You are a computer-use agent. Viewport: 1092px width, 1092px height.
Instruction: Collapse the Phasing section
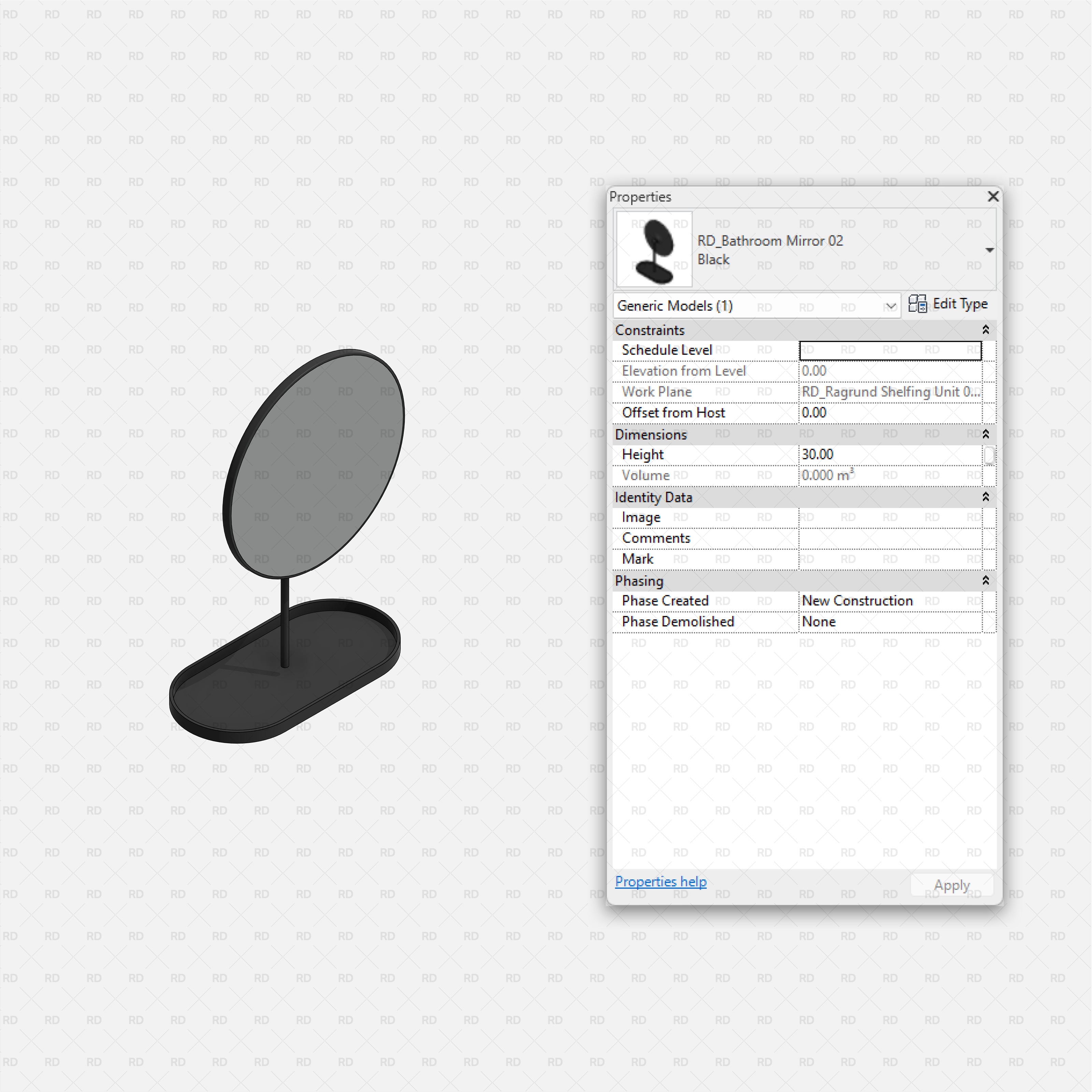pos(985,580)
